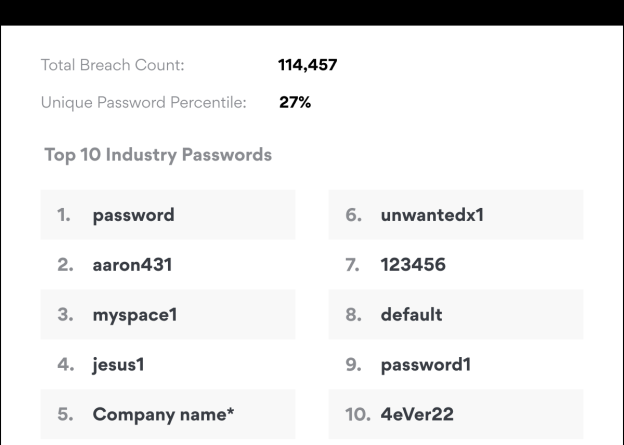Click the "myspace1" password entry
Image resolution: width=624 pixels, height=445 pixels.
point(136,315)
